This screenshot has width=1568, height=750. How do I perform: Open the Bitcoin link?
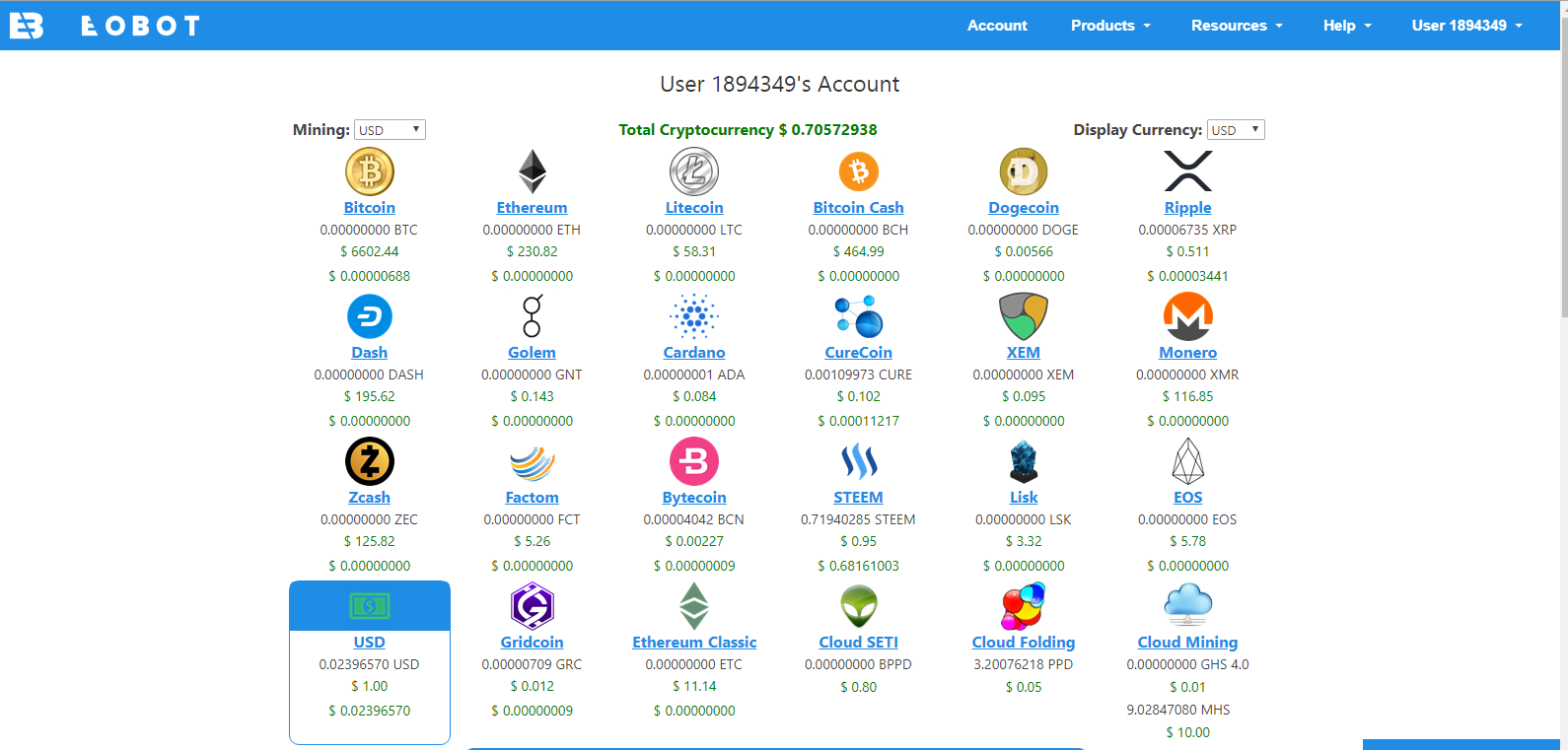point(370,208)
